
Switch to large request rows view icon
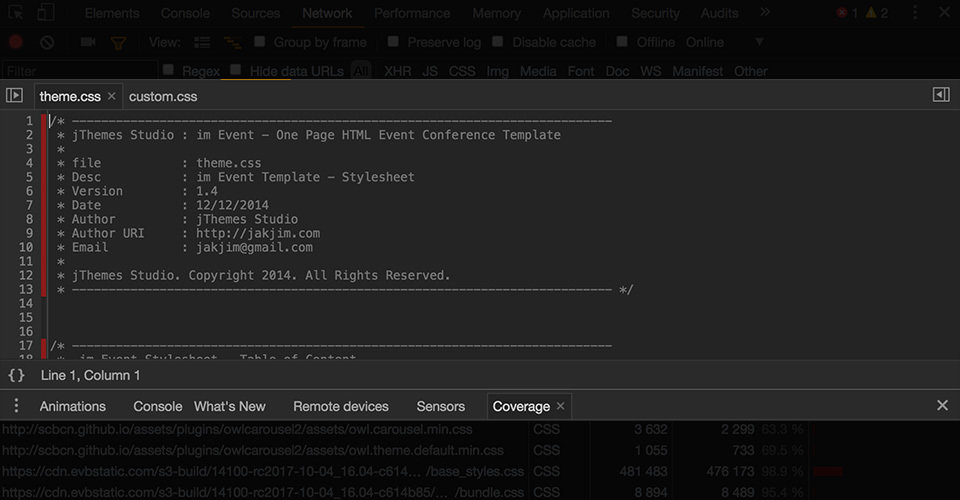click(202, 42)
